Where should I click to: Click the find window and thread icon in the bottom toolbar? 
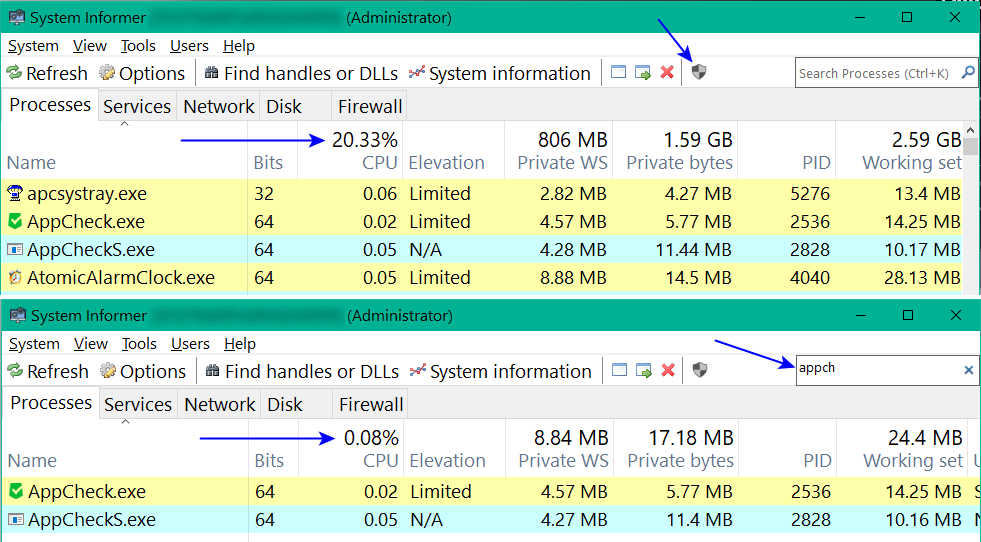click(644, 371)
